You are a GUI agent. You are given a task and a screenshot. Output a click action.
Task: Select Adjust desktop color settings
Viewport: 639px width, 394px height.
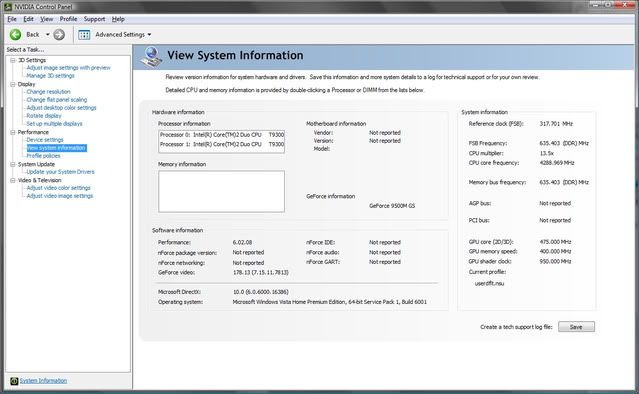coord(62,108)
